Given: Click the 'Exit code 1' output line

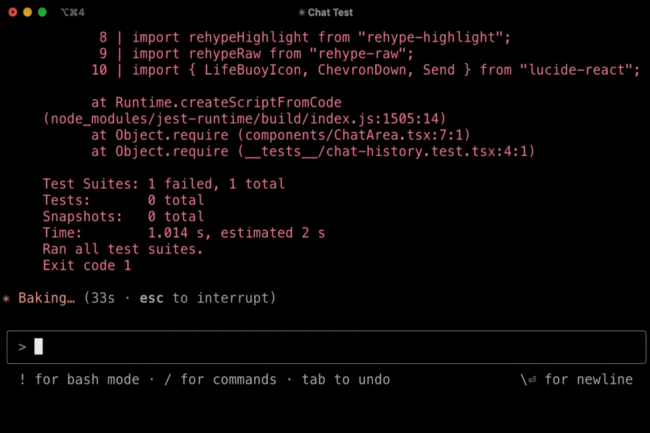Looking at the screenshot, I should tap(87, 266).
